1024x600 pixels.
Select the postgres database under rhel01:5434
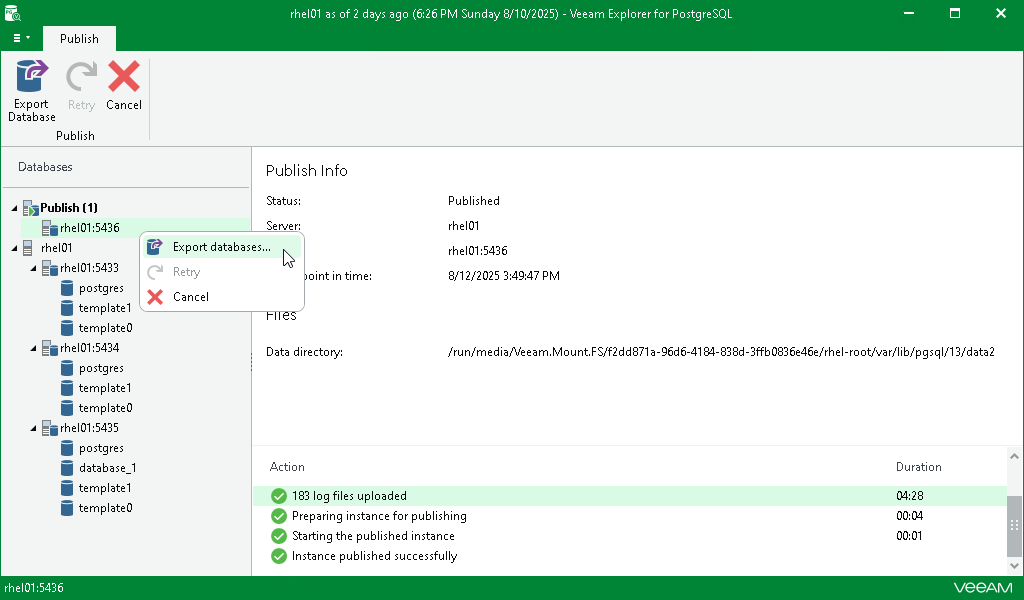point(100,367)
